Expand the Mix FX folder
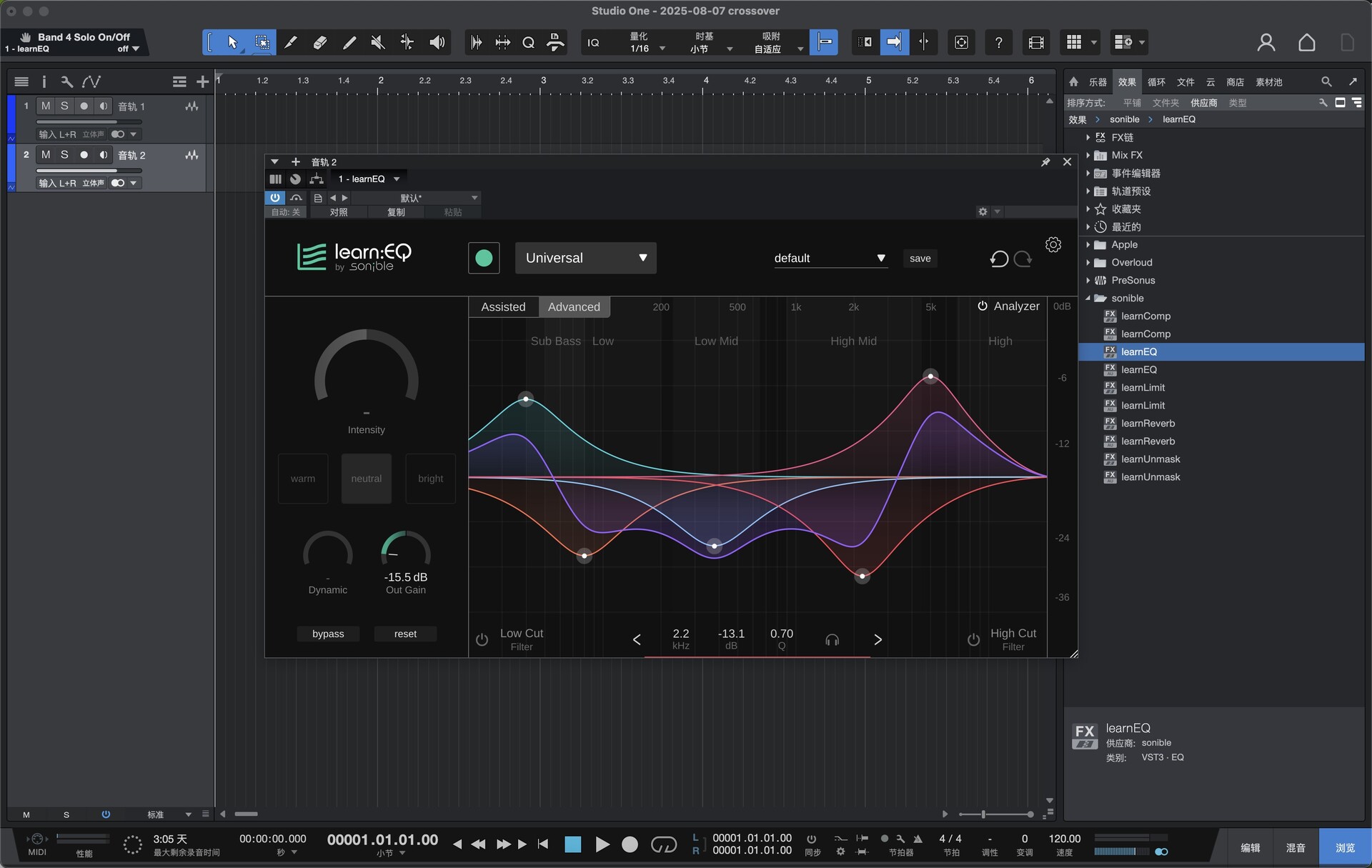Screen dimensions: 1372x868 point(1088,156)
